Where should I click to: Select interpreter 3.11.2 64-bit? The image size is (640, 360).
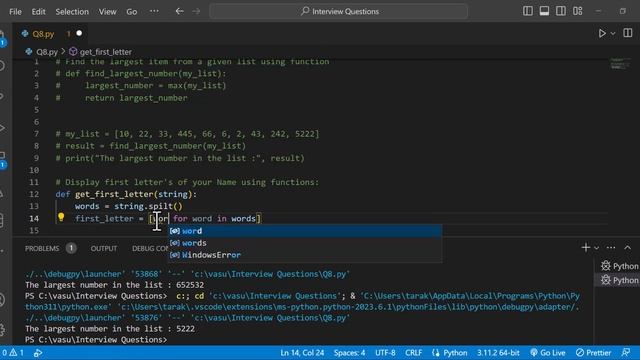pyautogui.click(x=498, y=353)
